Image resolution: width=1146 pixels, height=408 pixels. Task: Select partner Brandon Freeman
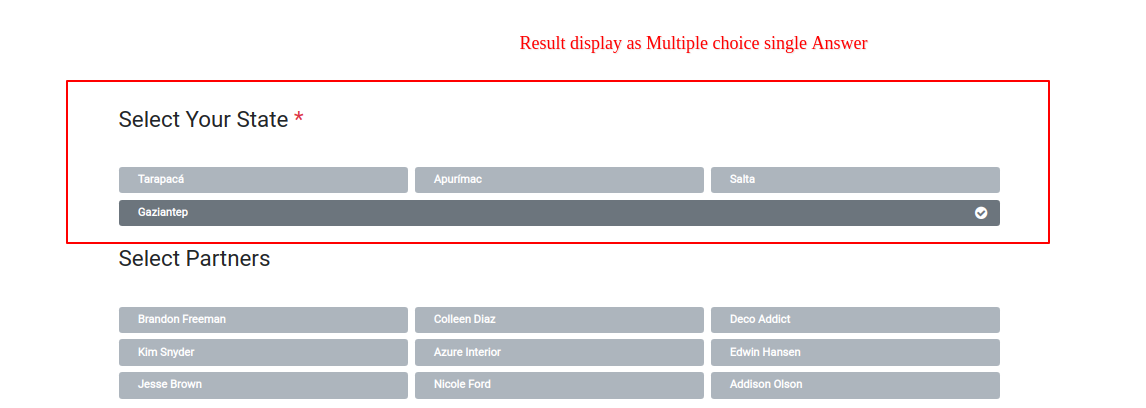point(263,320)
